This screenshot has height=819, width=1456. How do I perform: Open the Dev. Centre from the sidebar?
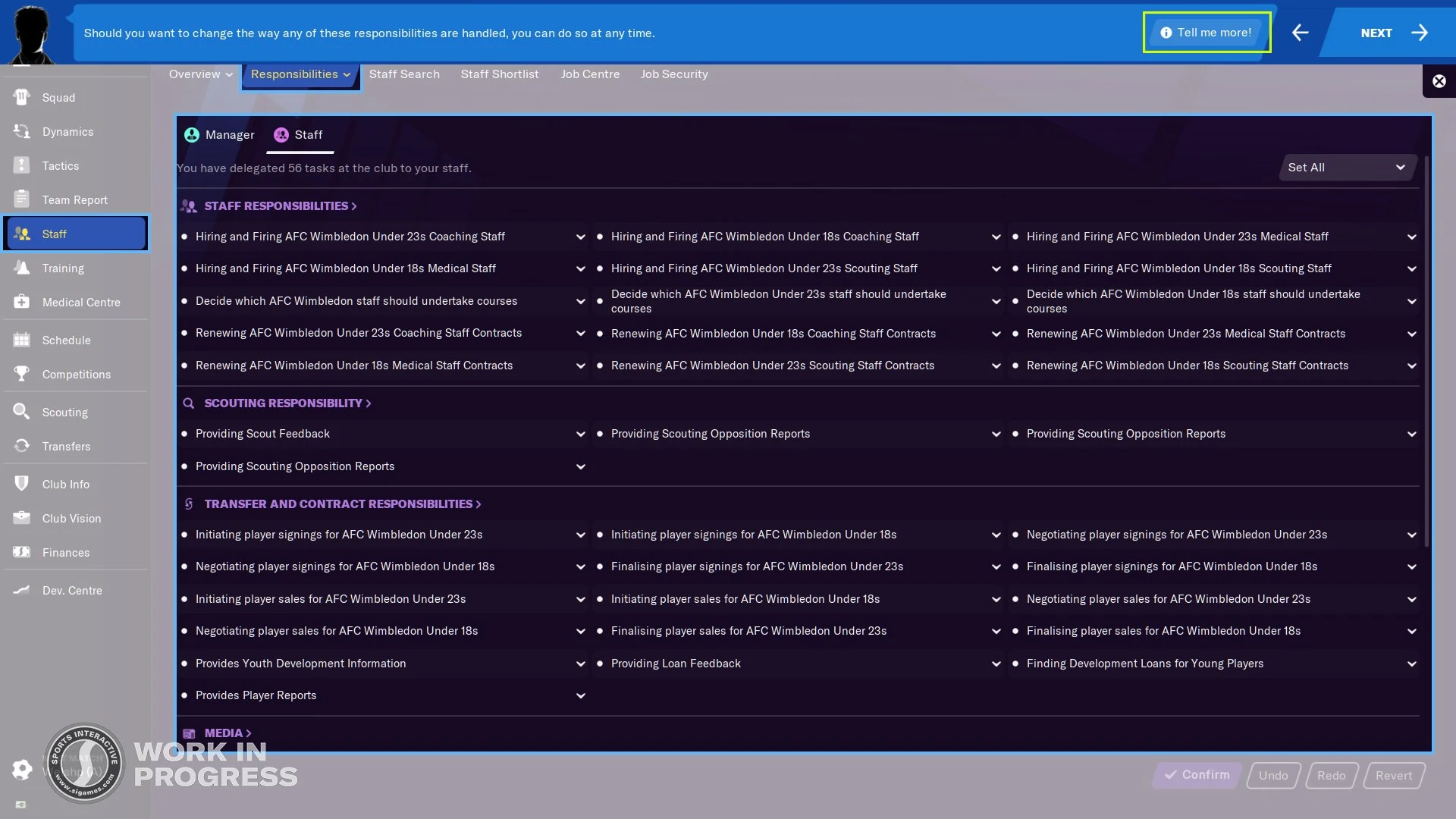(72, 590)
